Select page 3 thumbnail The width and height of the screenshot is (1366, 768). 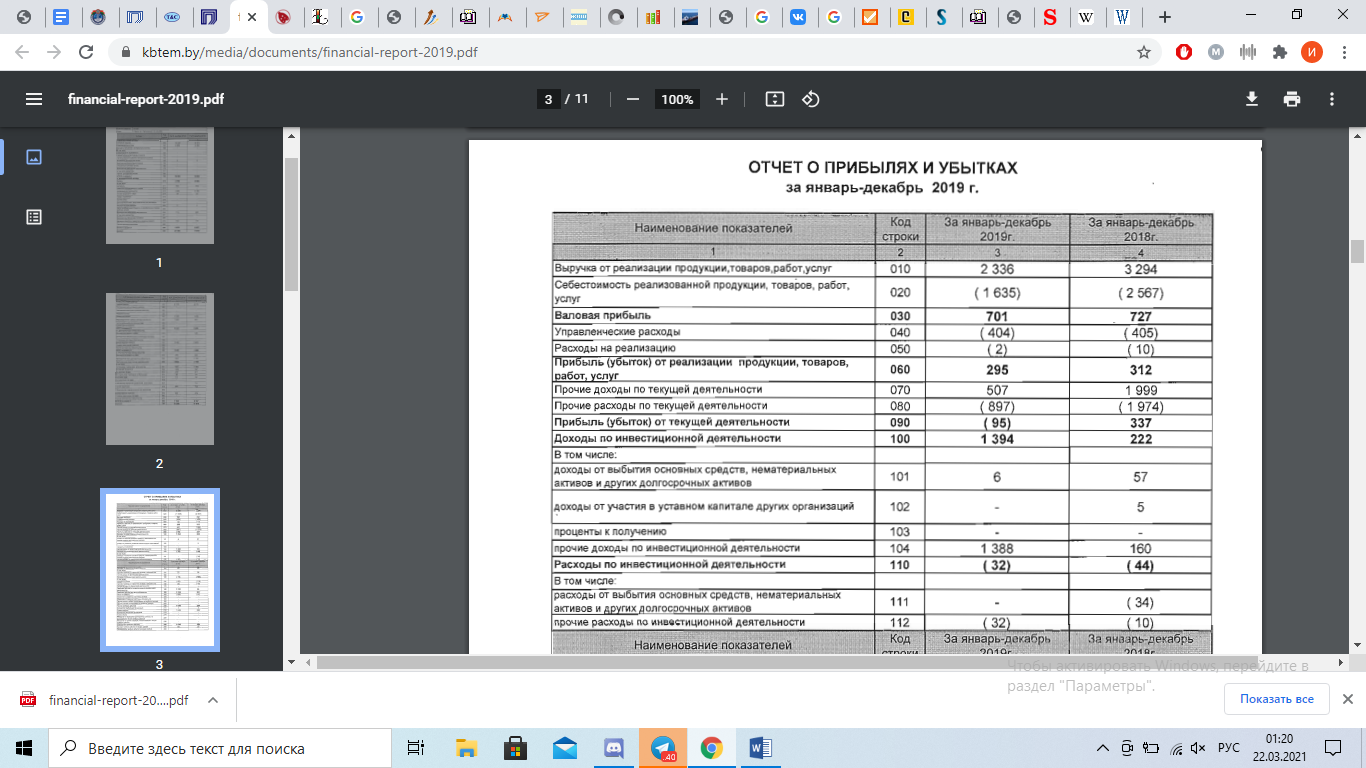[160, 570]
